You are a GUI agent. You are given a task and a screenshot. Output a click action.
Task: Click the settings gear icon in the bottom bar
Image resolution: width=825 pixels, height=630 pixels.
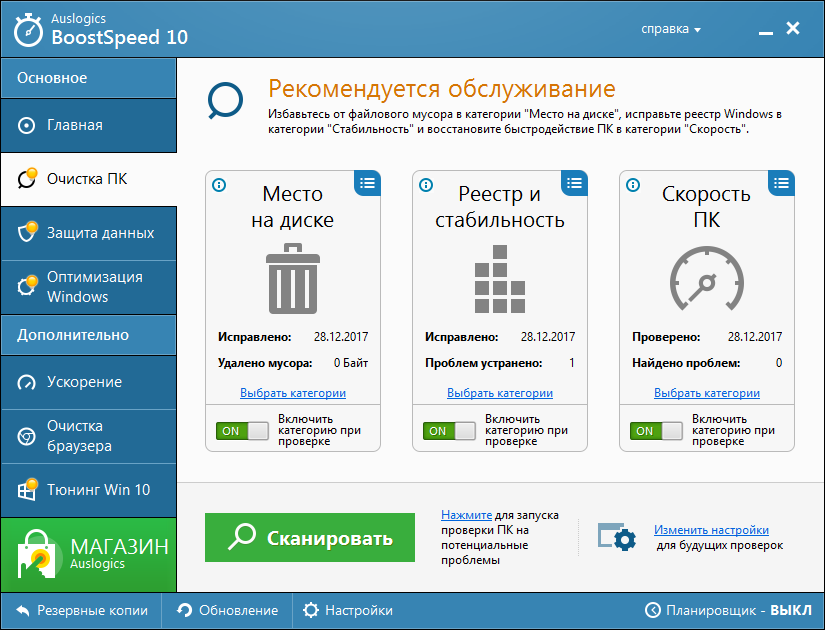310,611
